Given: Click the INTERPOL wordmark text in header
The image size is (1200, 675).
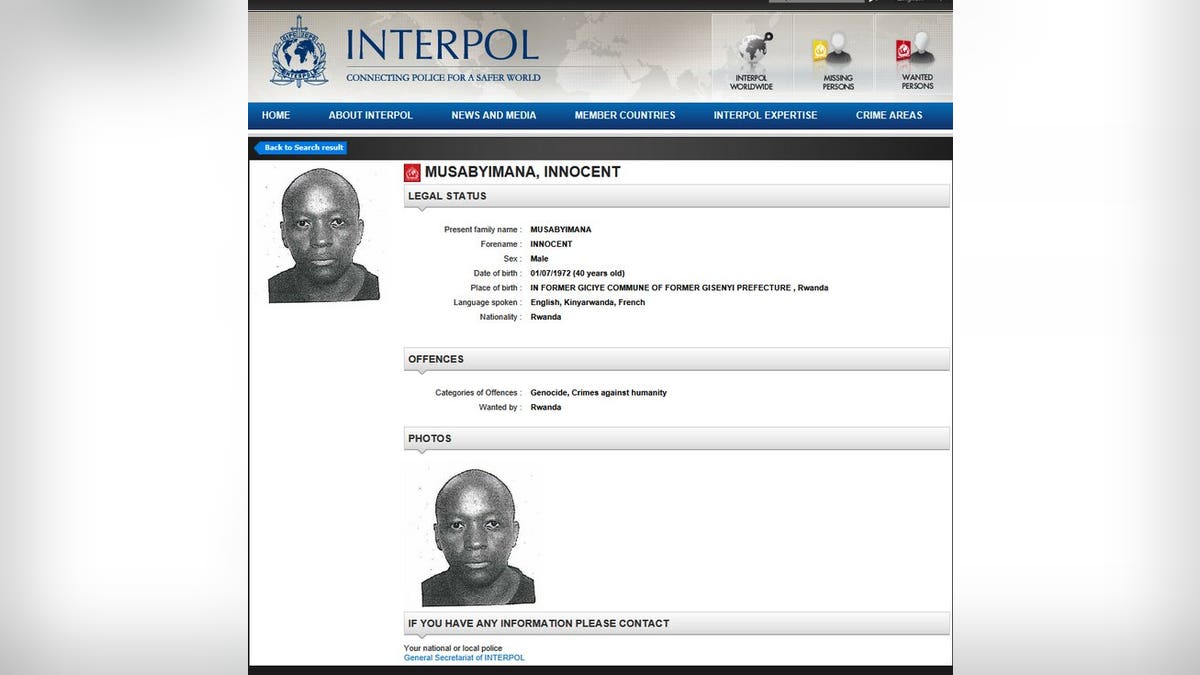Looking at the screenshot, I should pyautogui.click(x=442, y=46).
